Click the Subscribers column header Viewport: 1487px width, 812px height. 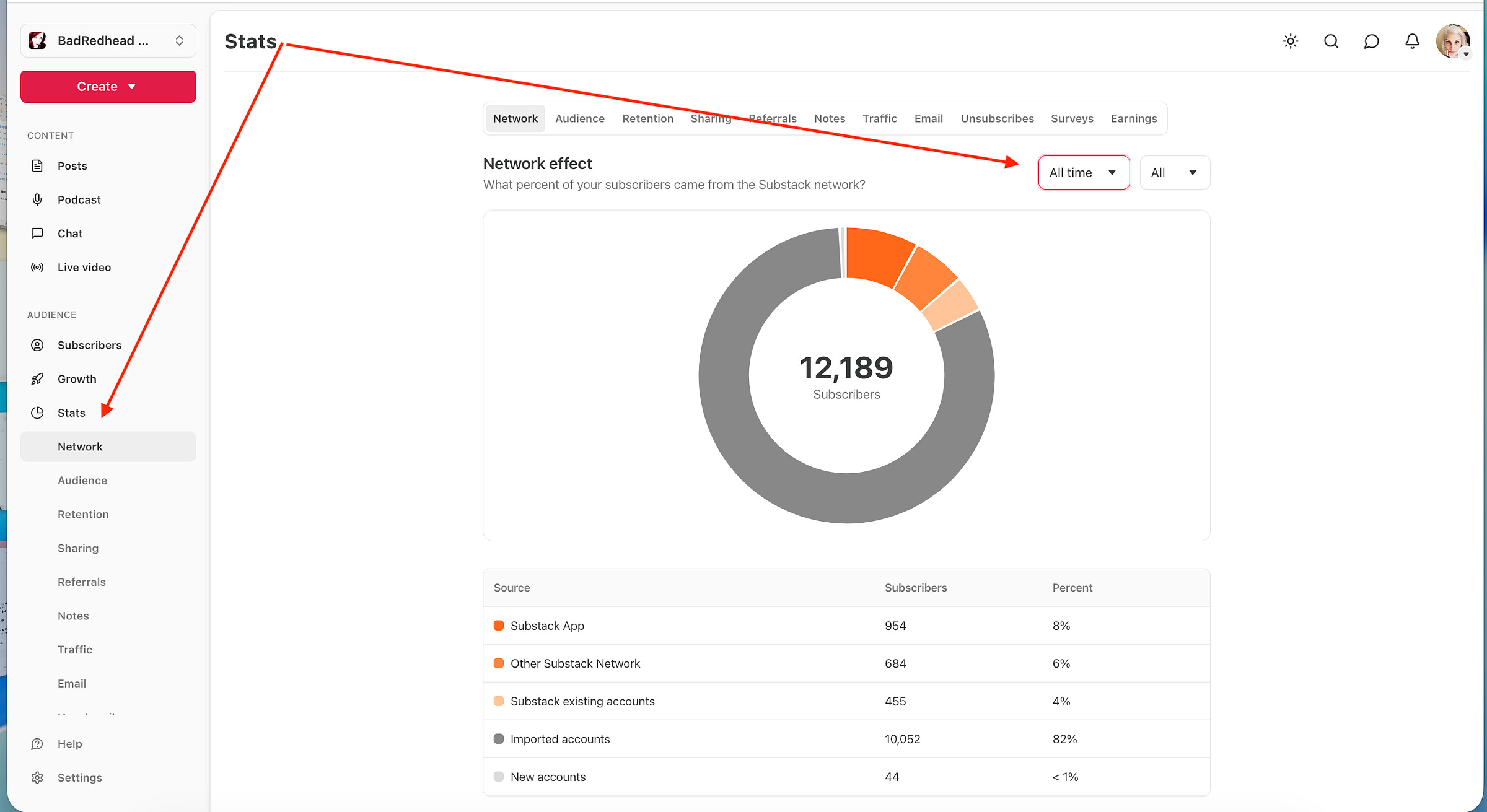916,588
